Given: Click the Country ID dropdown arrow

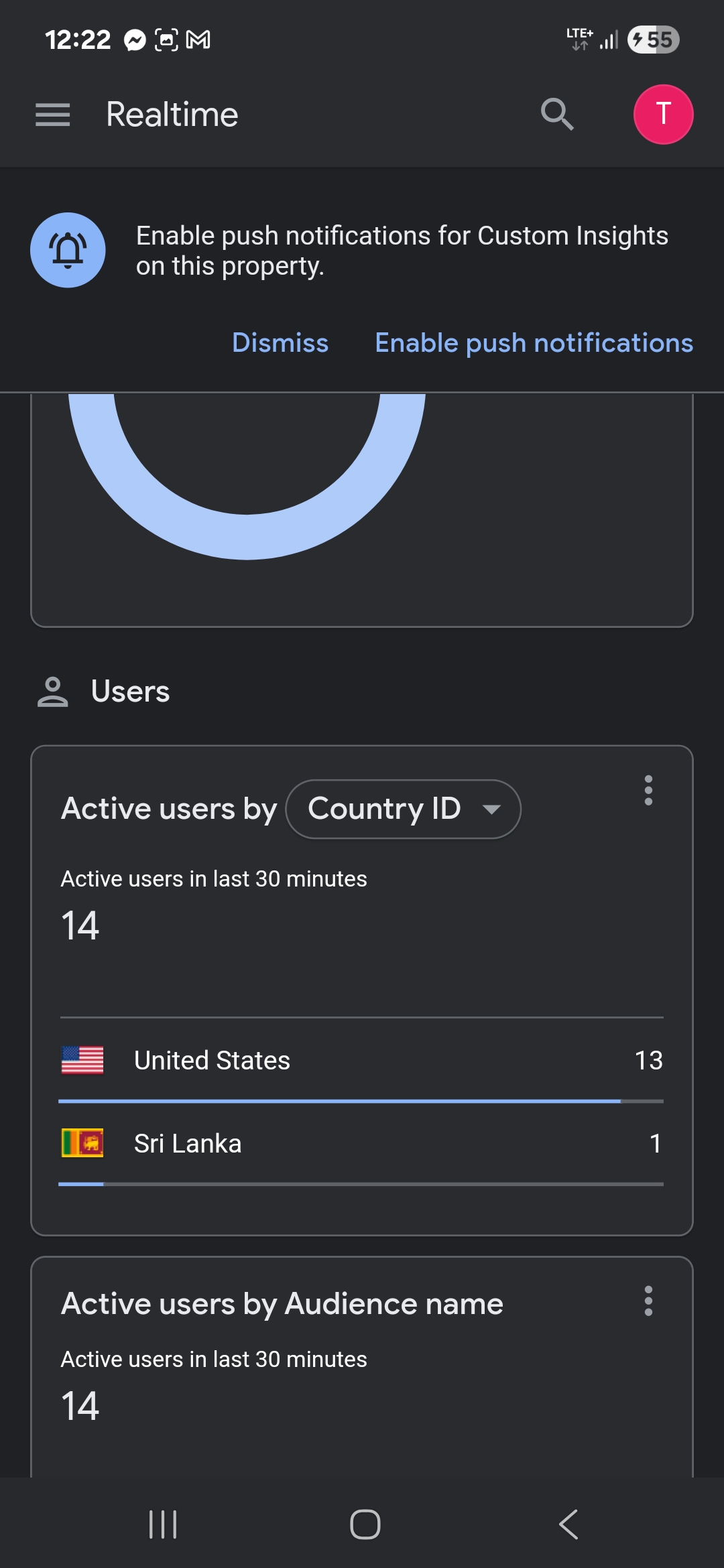Looking at the screenshot, I should click(492, 809).
